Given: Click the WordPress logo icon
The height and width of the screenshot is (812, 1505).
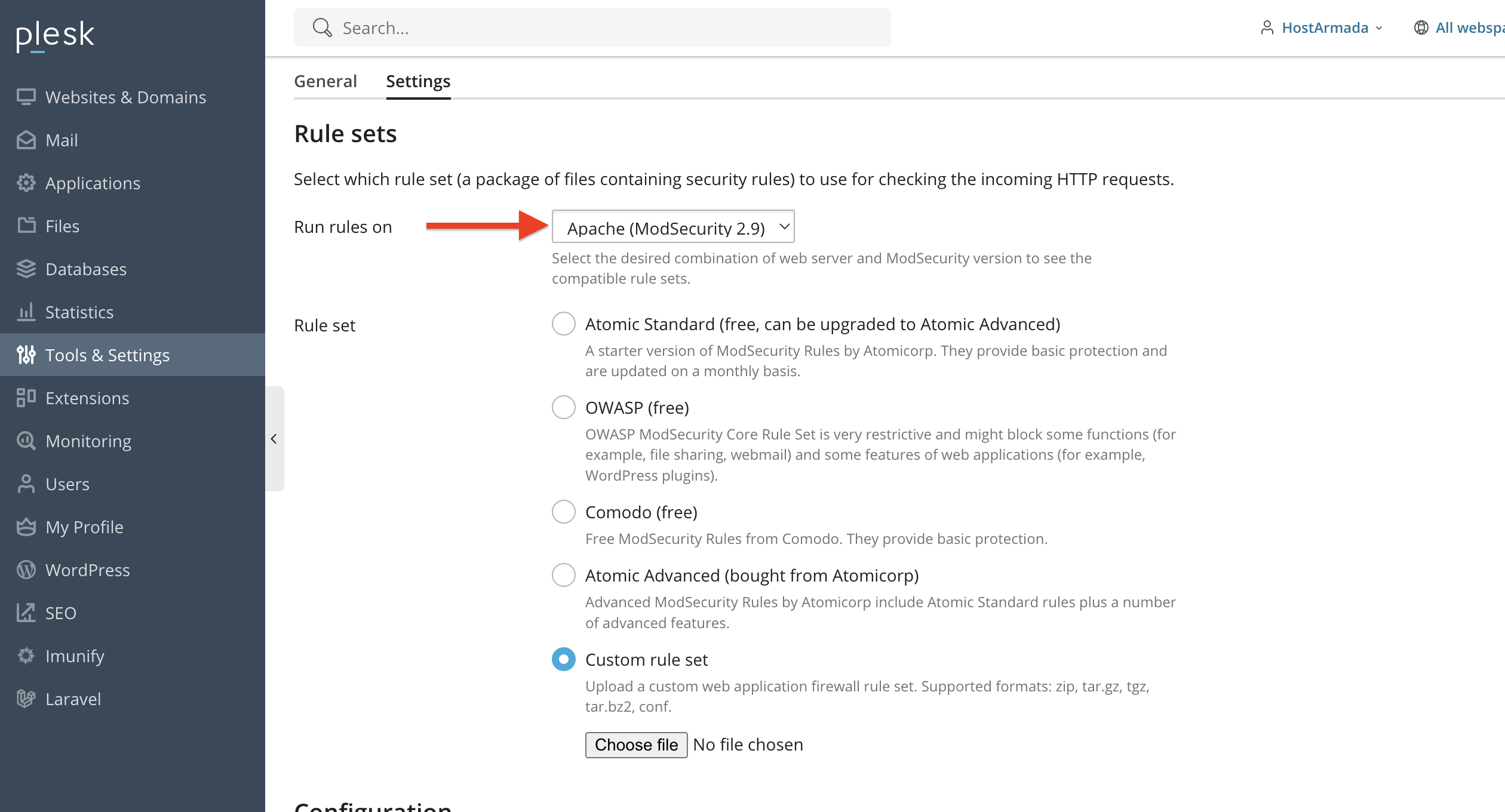Looking at the screenshot, I should 26,570.
